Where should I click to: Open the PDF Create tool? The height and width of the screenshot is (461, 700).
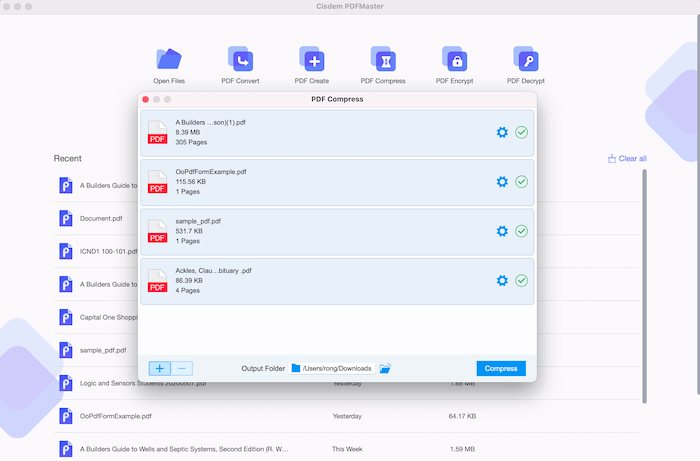click(312, 65)
